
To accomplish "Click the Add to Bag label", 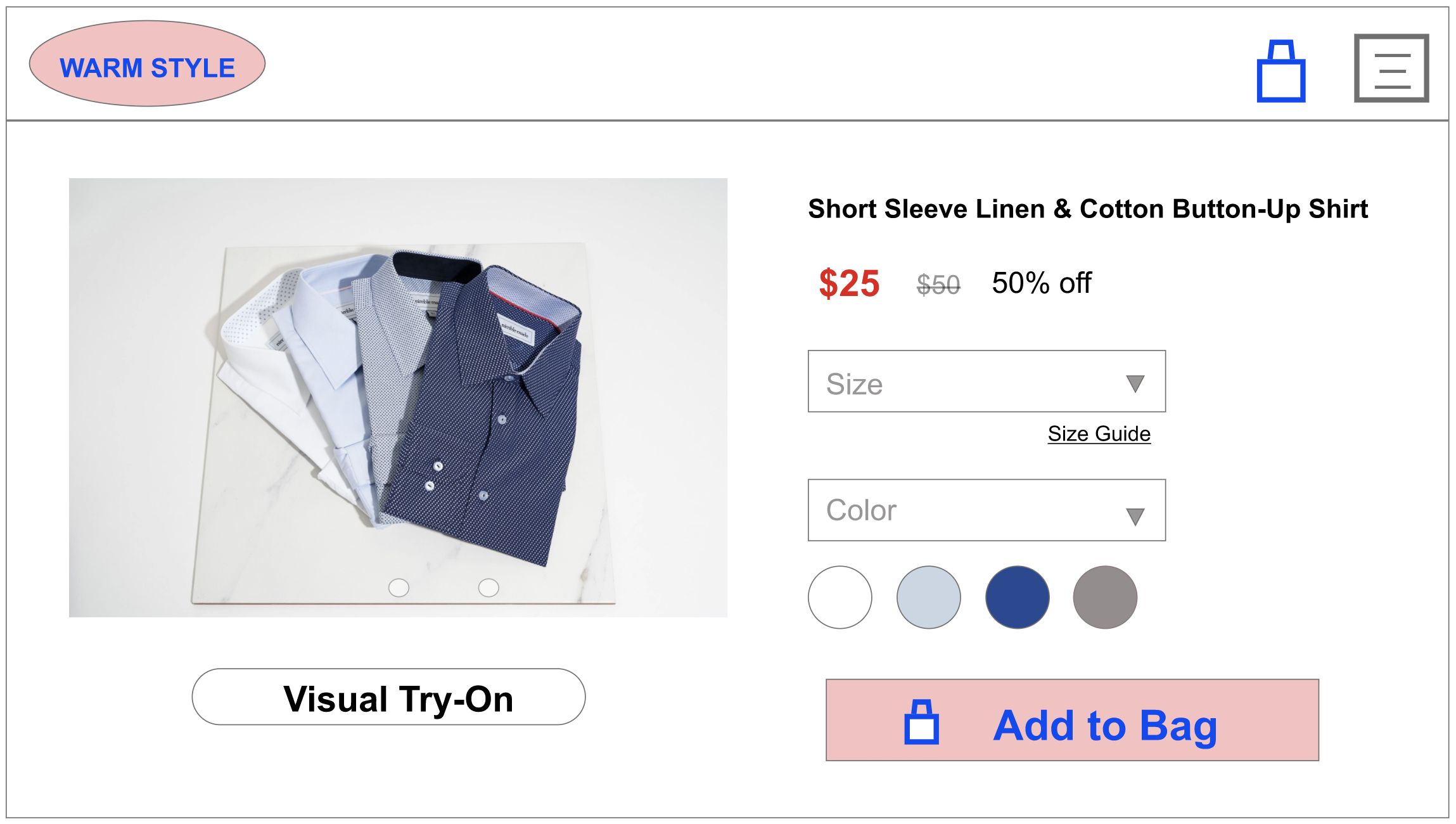I will click(1105, 725).
